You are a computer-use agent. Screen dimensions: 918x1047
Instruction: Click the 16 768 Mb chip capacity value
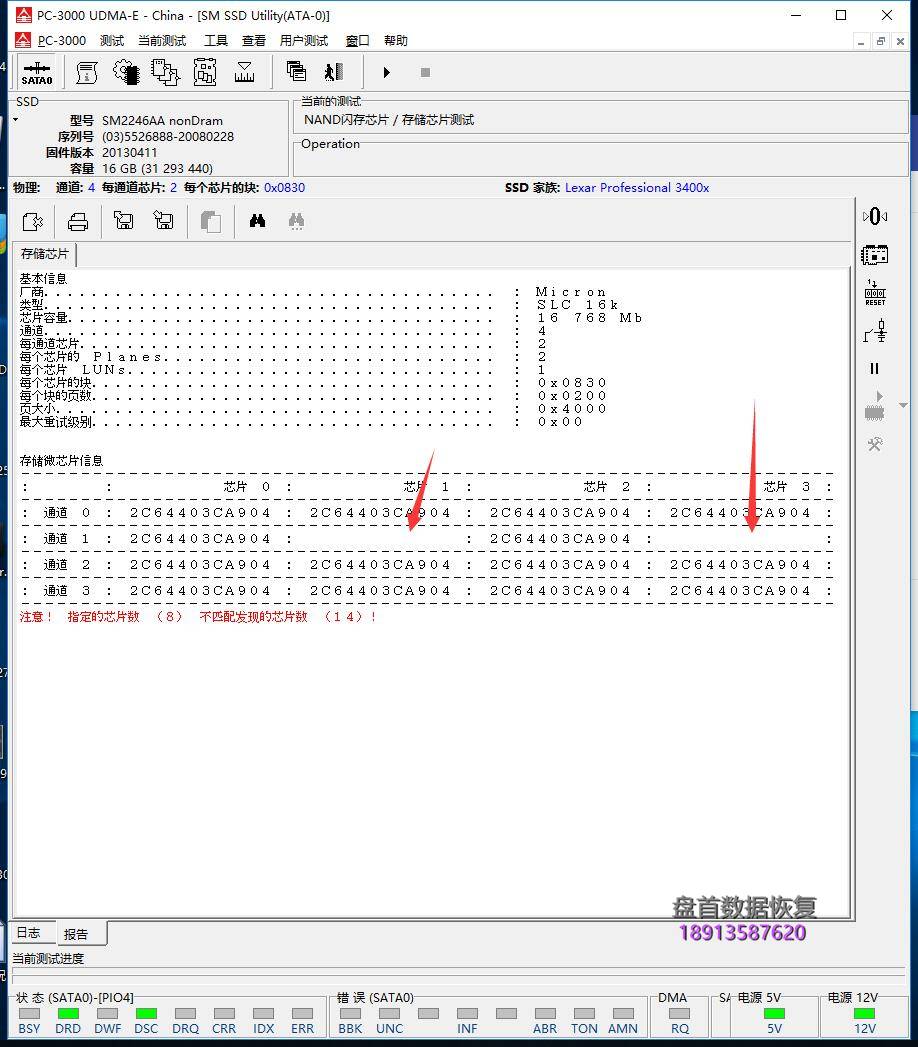[x=590, y=318]
